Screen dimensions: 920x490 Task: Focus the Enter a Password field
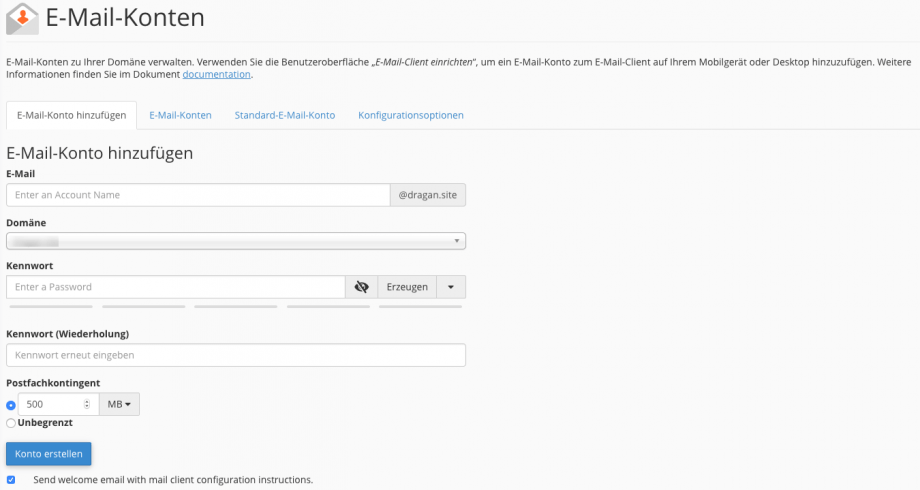click(x=176, y=287)
